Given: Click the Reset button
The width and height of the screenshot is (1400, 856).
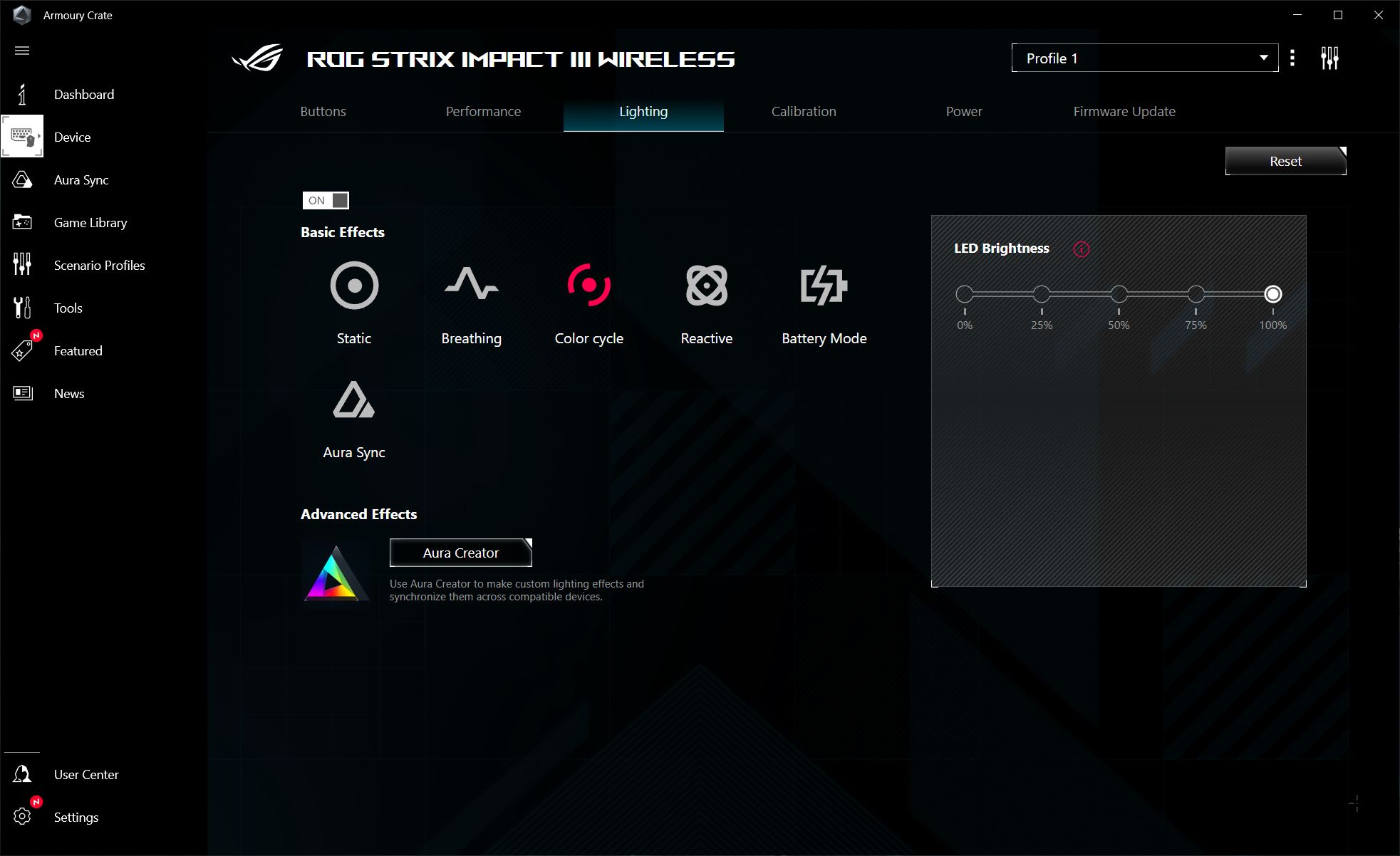Looking at the screenshot, I should tap(1285, 161).
